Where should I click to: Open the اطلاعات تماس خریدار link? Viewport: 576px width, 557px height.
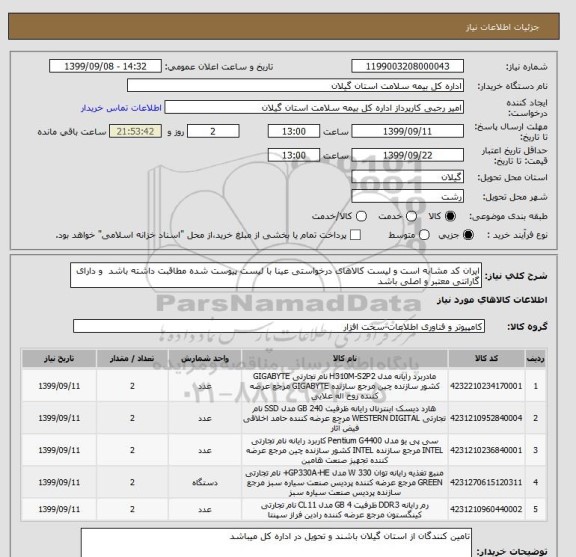pyautogui.click(x=121, y=108)
